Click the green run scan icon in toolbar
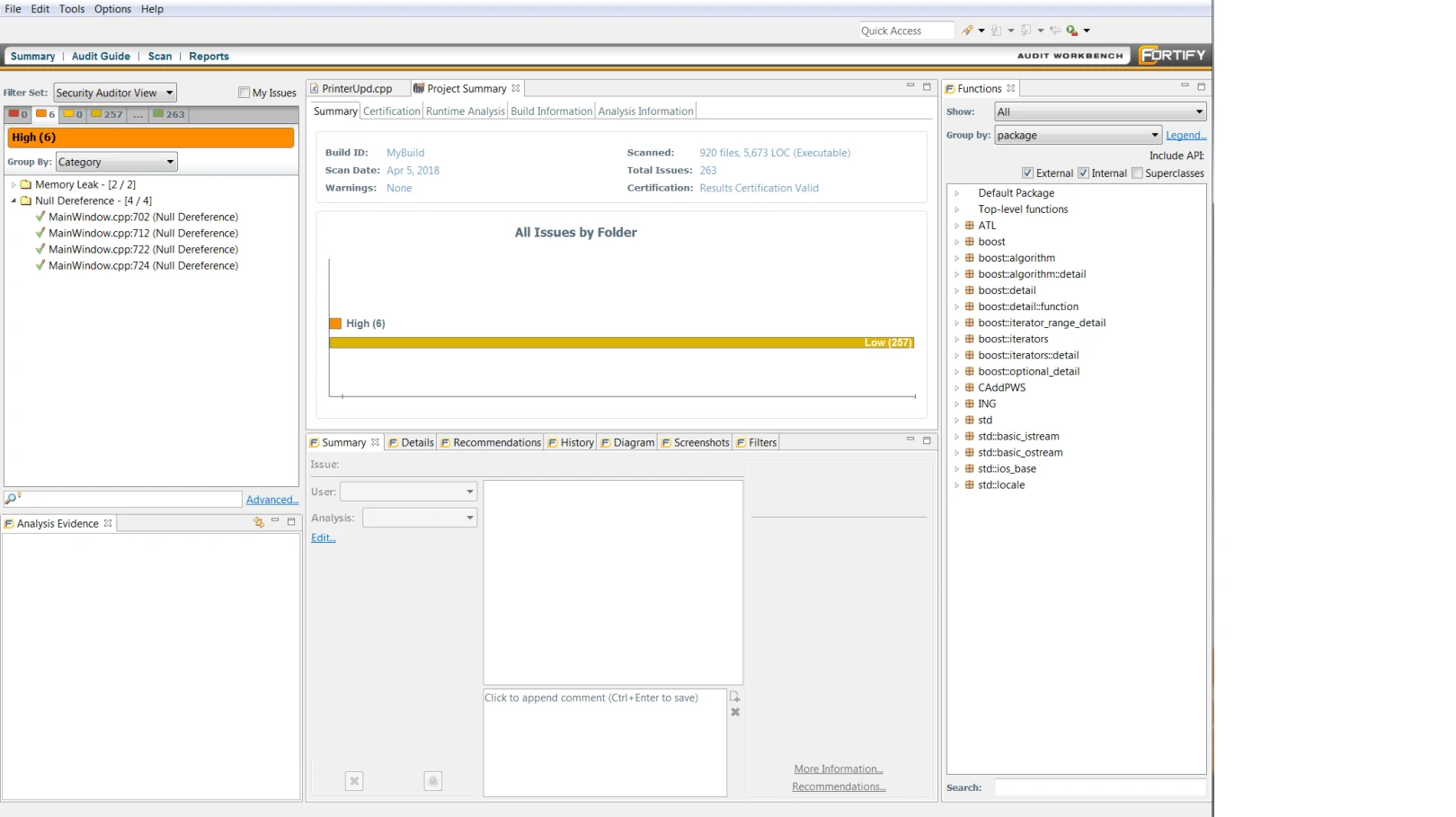The image size is (1456, 817). pos(1070,30)
